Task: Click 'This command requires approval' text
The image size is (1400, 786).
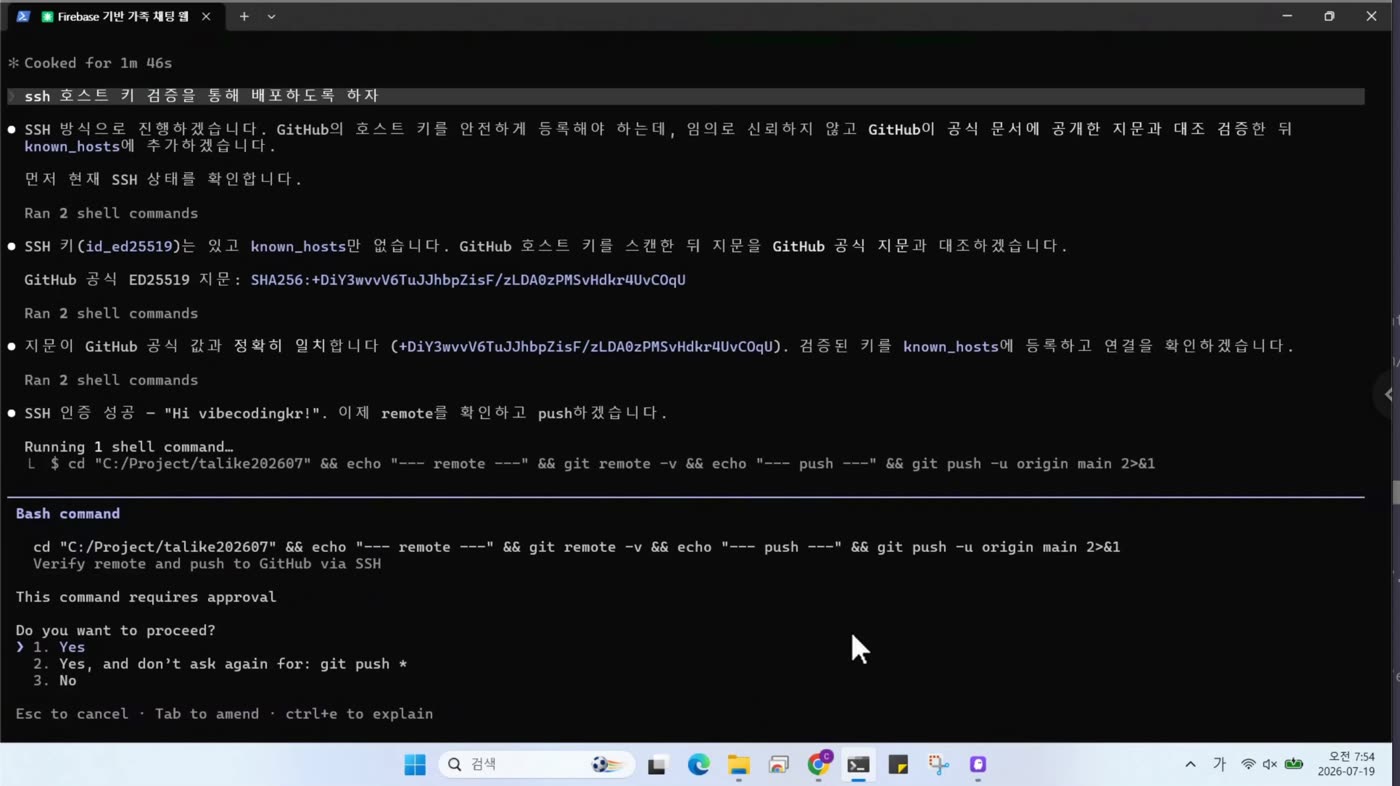Action: click(x=146, y=597)
